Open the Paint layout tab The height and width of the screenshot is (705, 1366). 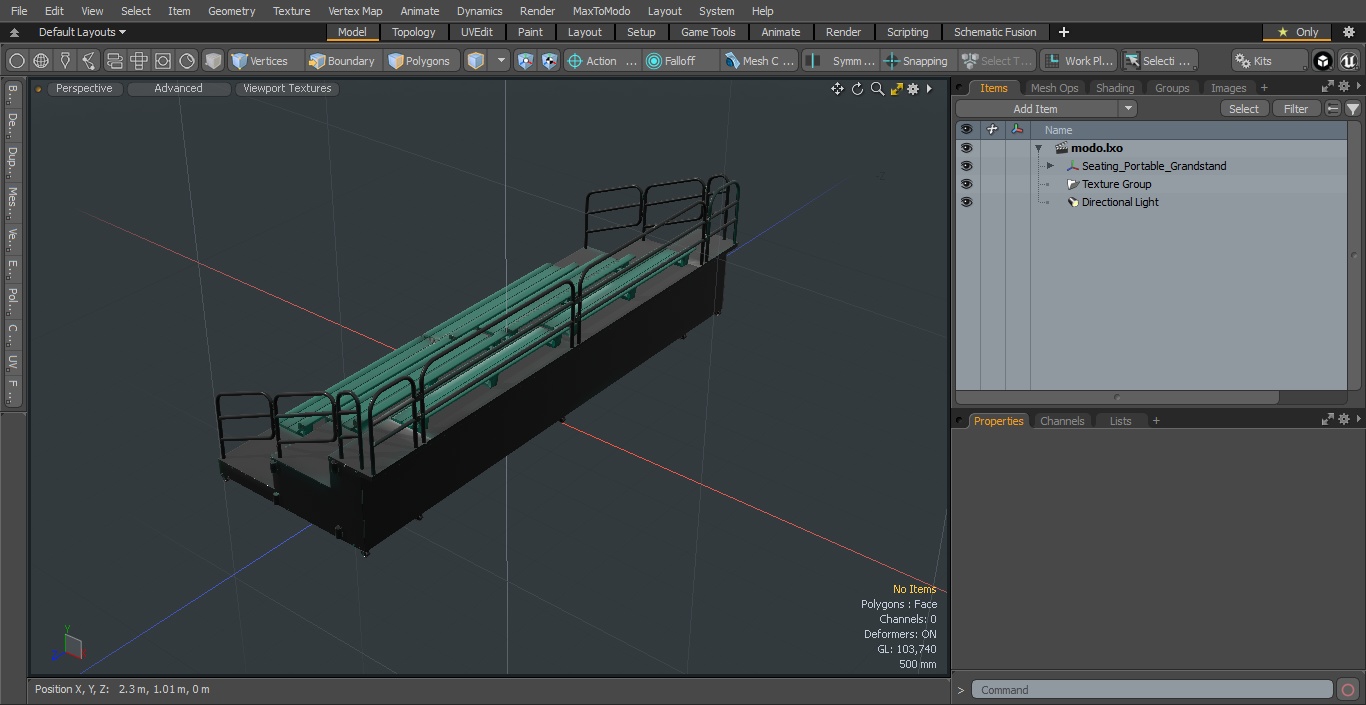pyautogui.click(x=531, y=32)
